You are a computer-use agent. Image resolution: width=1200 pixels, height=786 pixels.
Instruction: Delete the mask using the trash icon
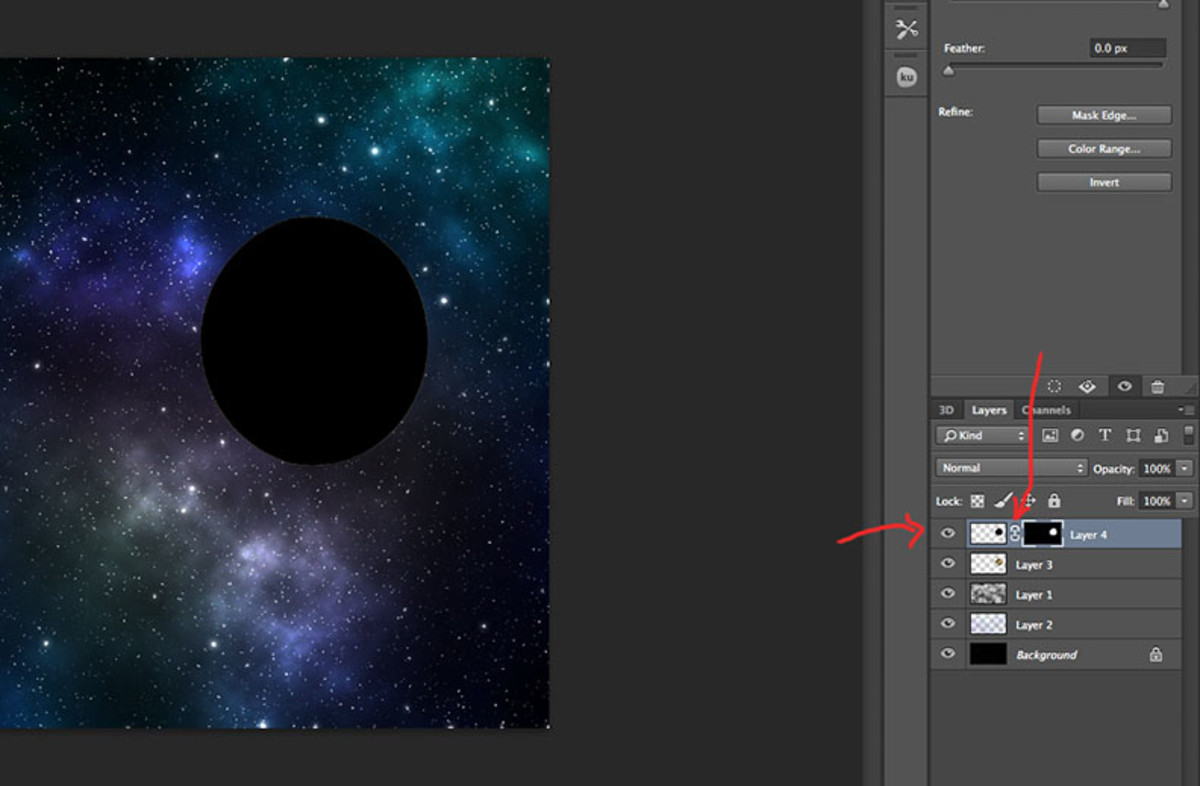(x=1157, y=387)
